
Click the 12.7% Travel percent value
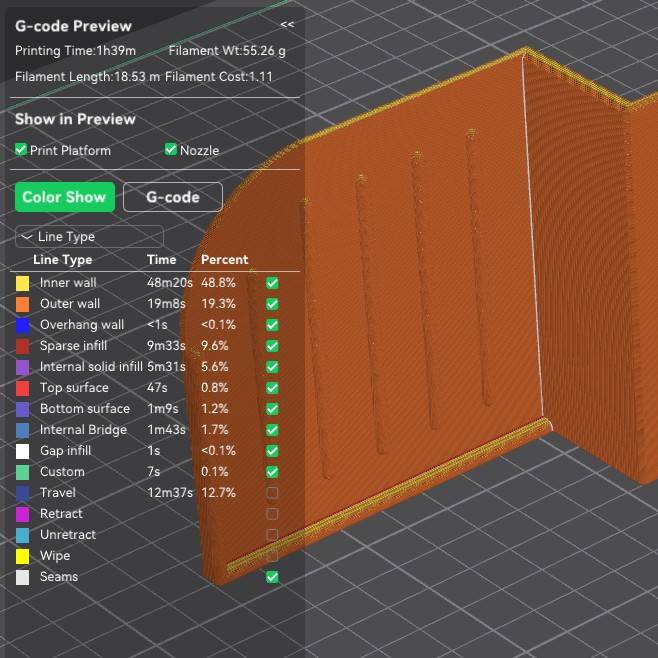click(x=218, y=492)
